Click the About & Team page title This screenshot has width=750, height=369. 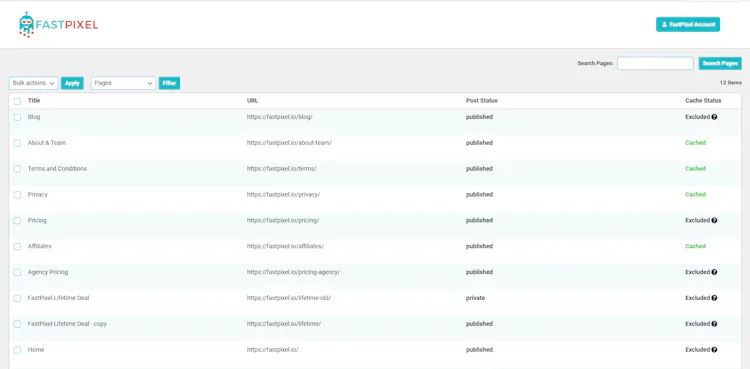click(47, 143)
